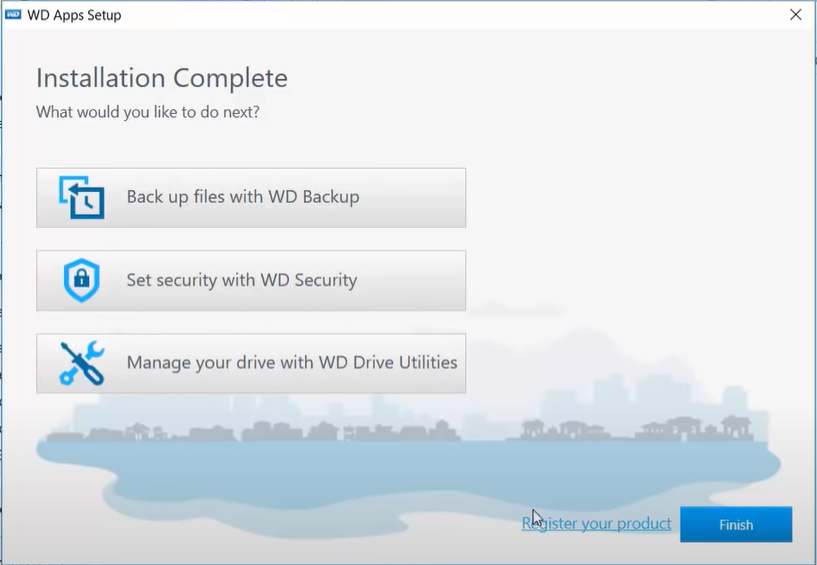This screenshot has width=817, height=565.
Task: Launch Set security with WD Security
Action: (251, 280)
